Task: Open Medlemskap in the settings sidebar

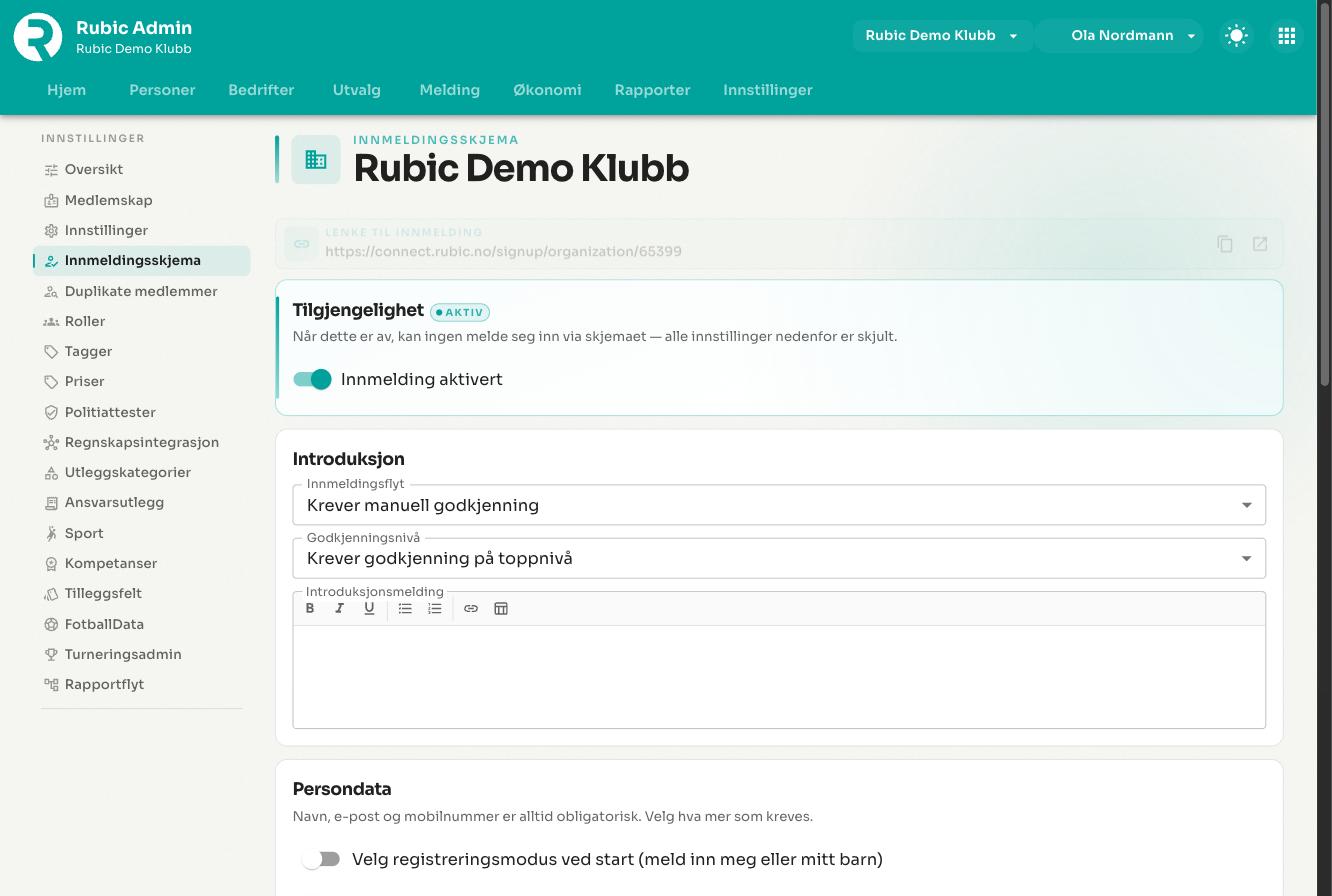Action: 142,200
